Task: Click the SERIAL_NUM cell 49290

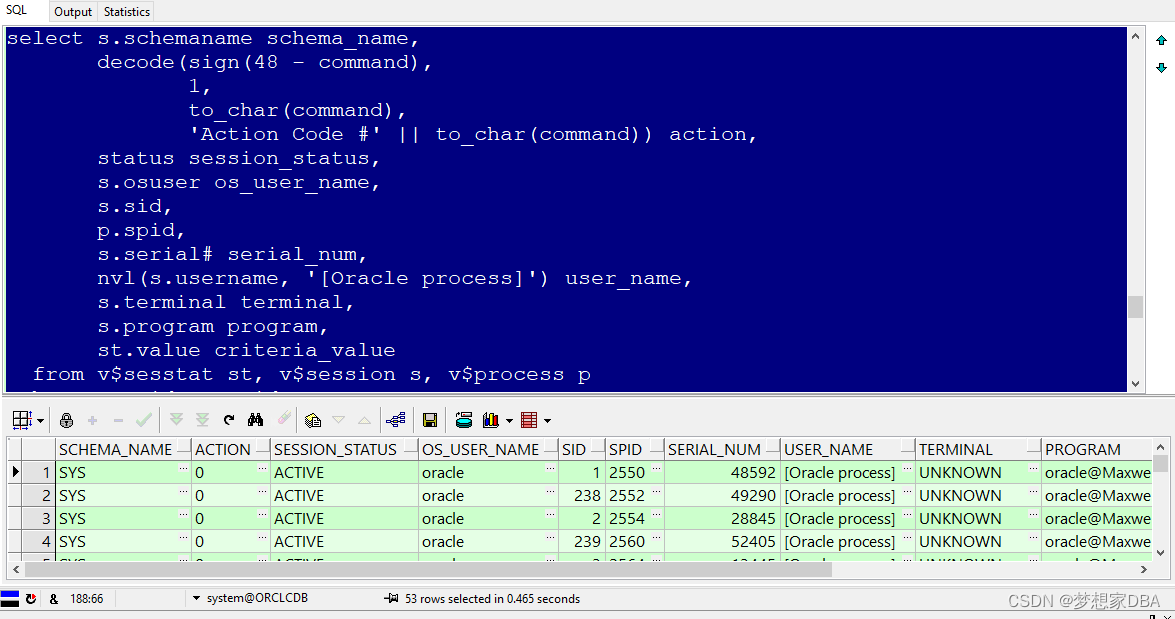Action: click(722, 496)
